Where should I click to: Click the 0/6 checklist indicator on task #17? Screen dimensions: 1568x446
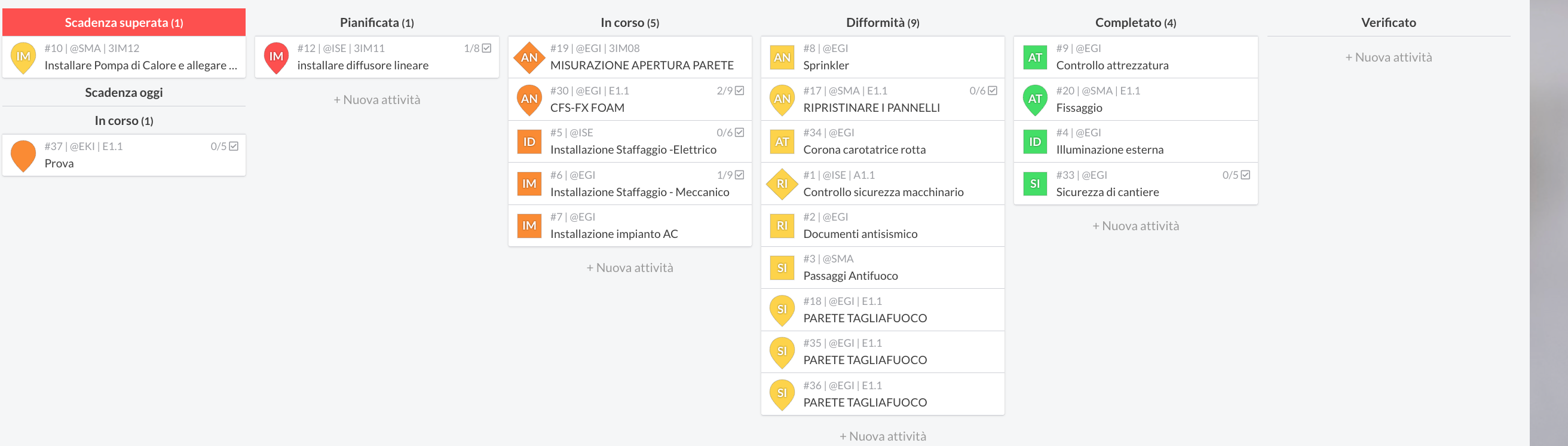983,91
